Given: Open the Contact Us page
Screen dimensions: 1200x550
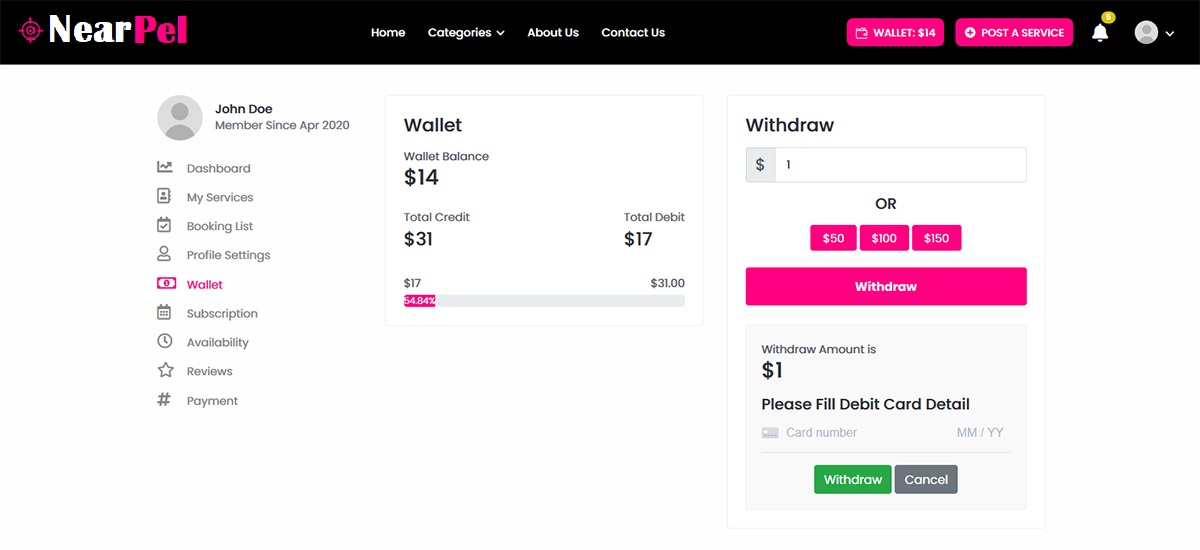Looking at the screenshot, I should [633, 33].
